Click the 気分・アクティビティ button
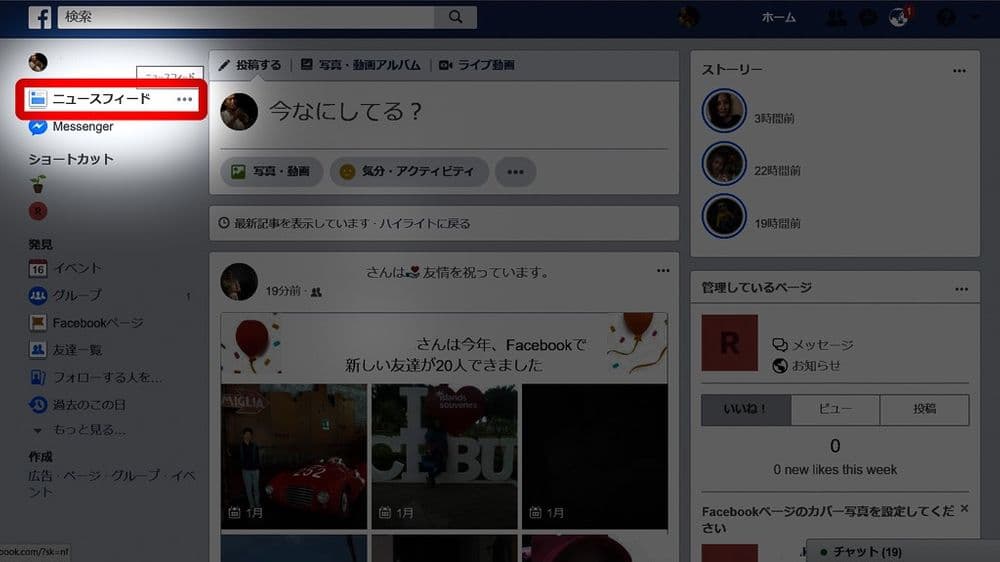The image size is (1000, 562). (x=408, y=171)
